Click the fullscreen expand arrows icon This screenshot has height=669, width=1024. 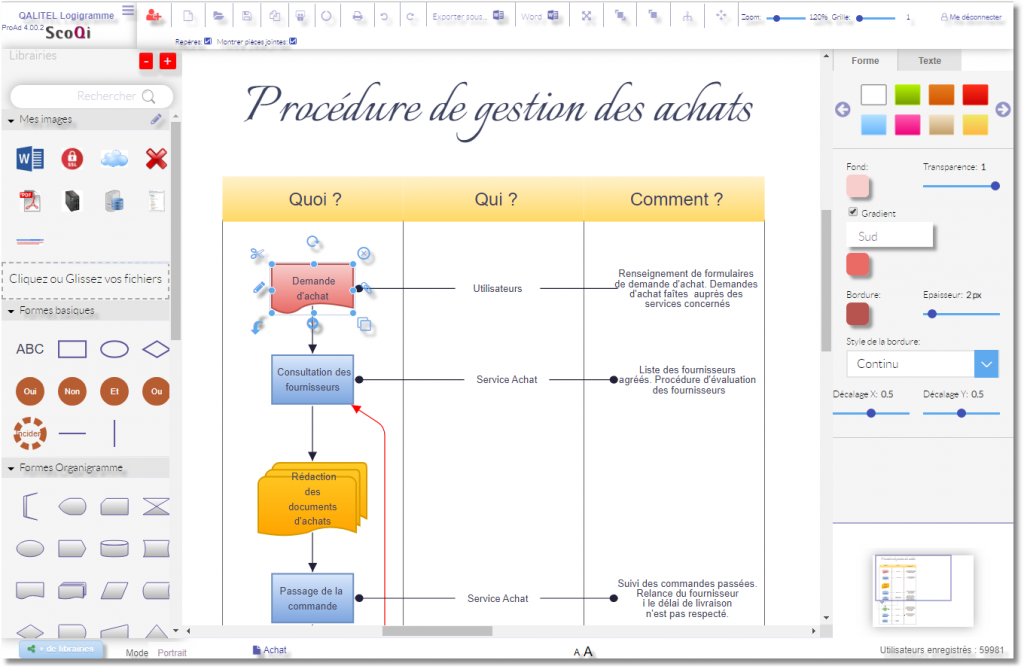(x=586, y=16)
